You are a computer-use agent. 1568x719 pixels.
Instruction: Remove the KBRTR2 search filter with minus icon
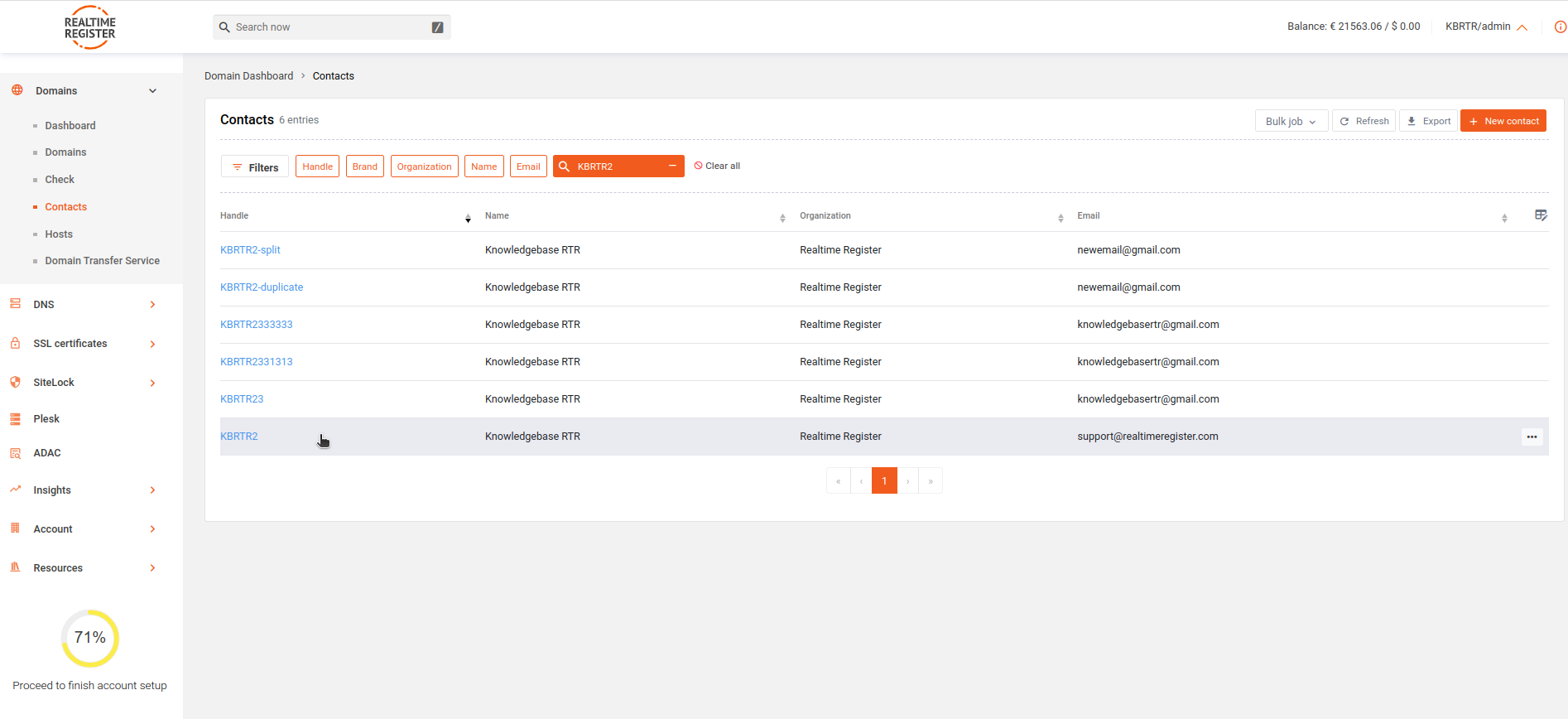672,166
